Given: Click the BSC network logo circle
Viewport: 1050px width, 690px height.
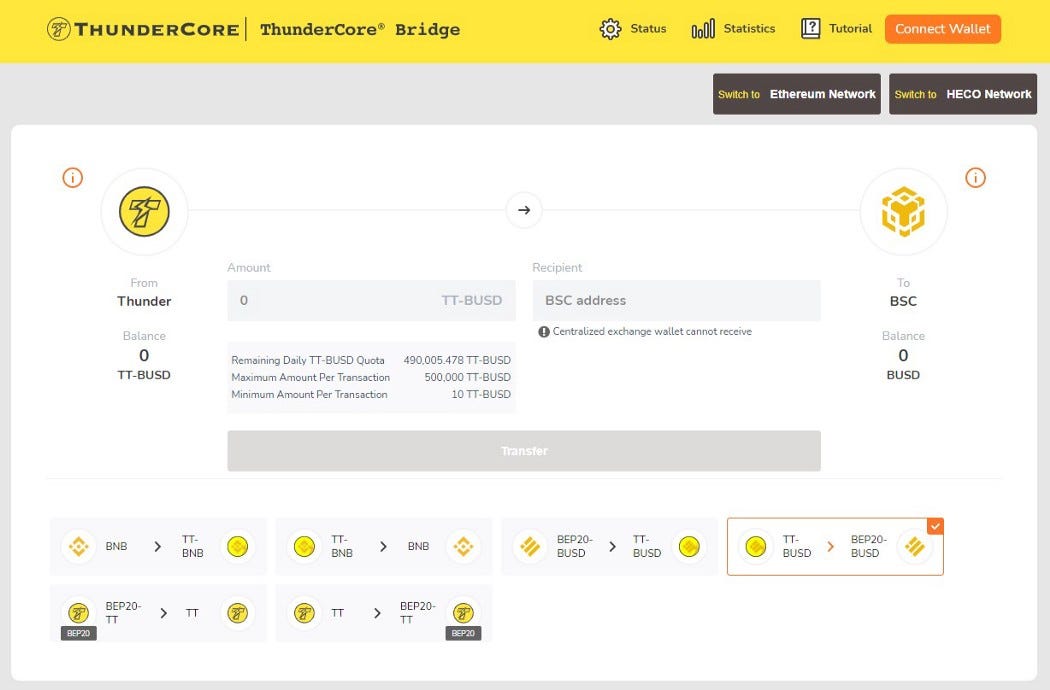Looking at the screenshot, I should click(x=903, y=211).
